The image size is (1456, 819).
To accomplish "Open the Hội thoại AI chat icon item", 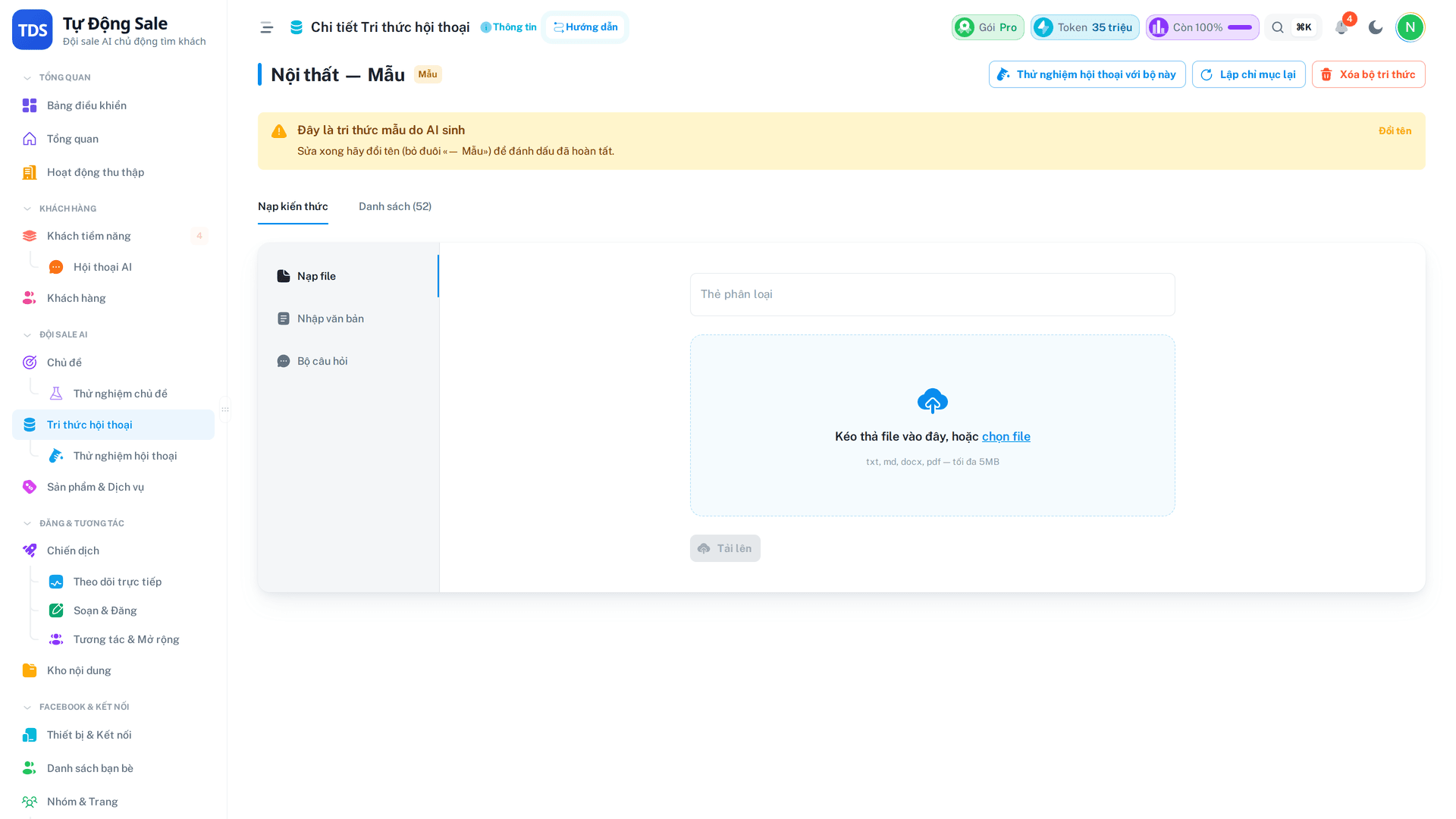I will pyautogui.click(x=102, y=267).
